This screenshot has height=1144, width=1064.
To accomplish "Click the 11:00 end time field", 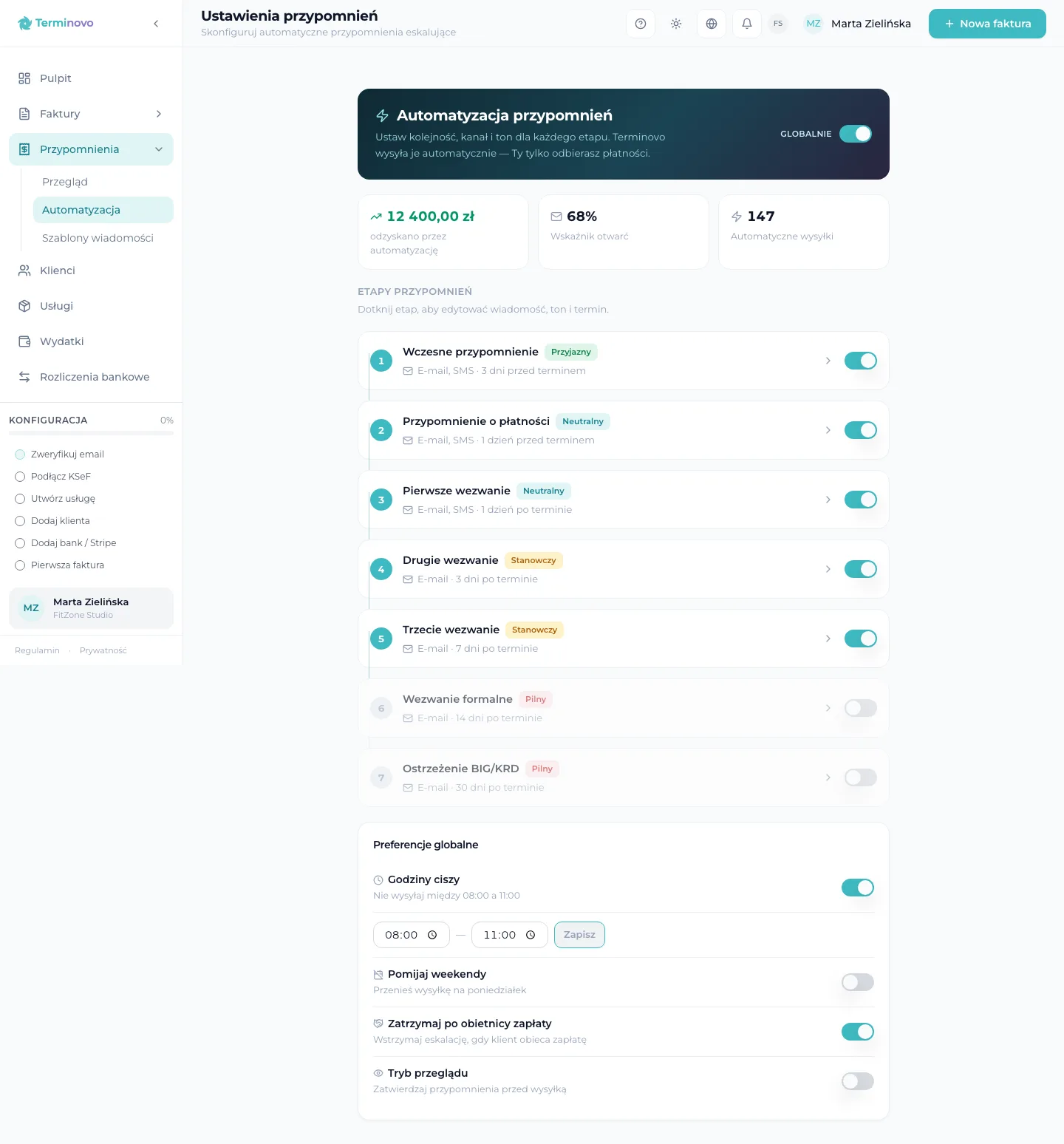I will (x=509, y=935).
